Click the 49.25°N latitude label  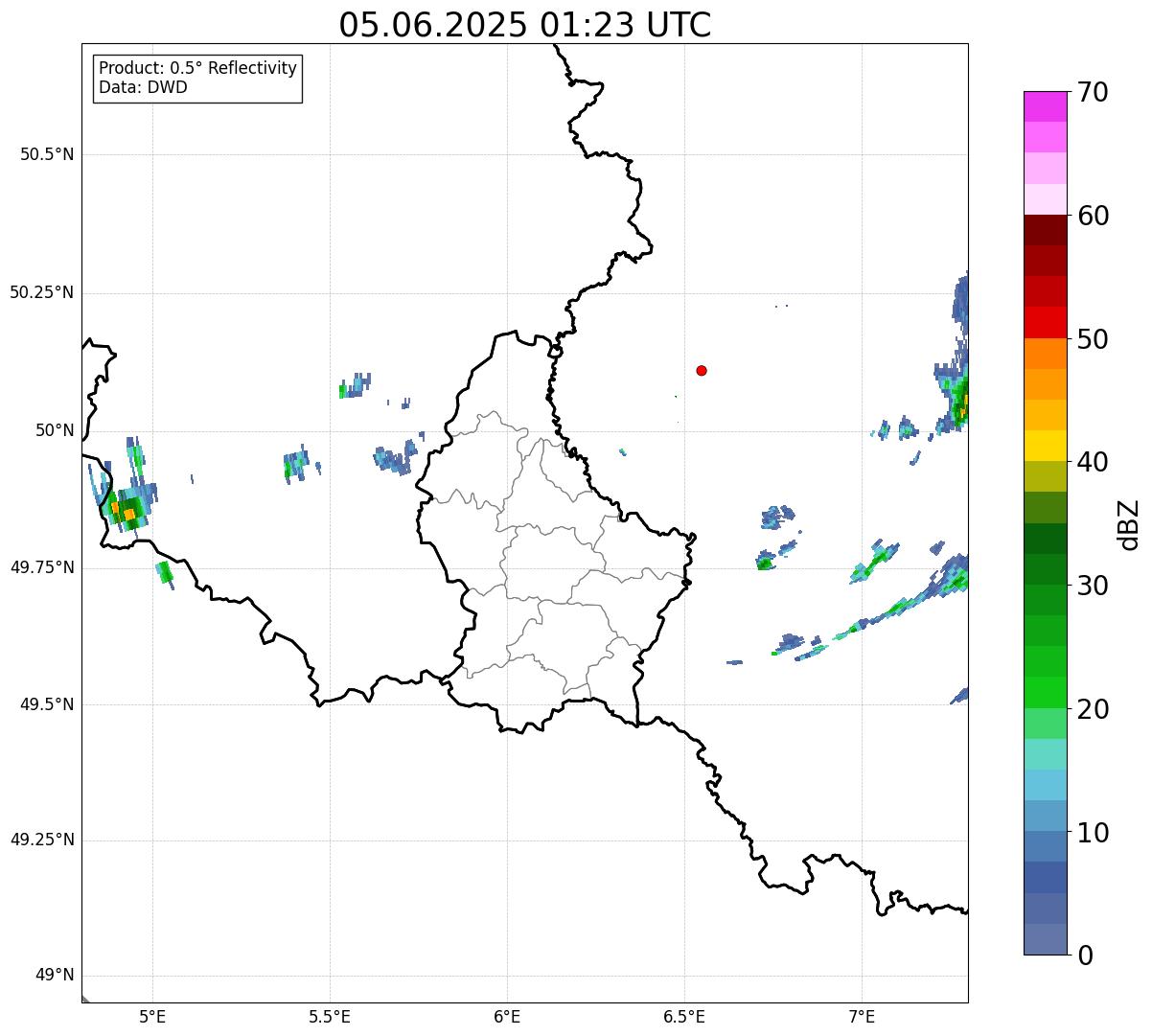[x=41, y=840]
